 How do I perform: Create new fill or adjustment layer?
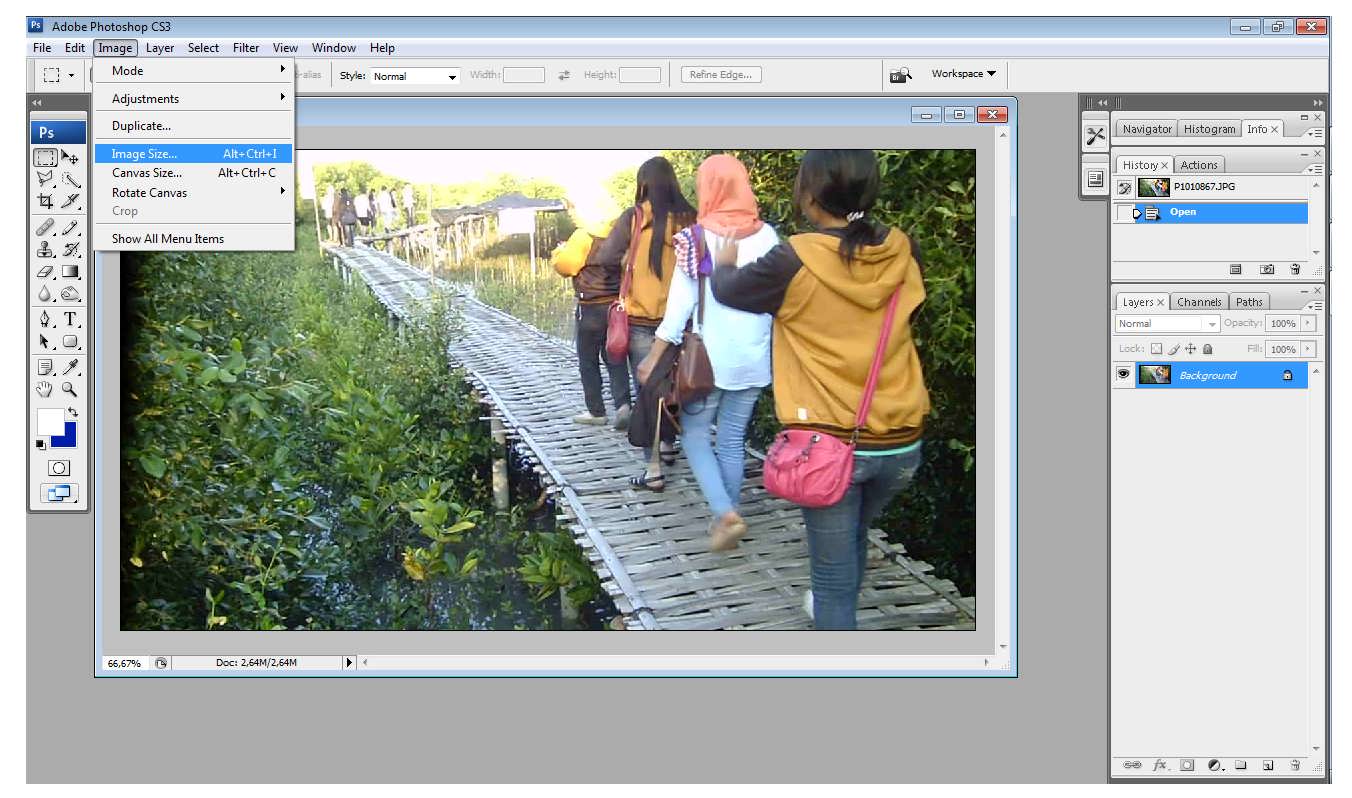click(1214, 765)
